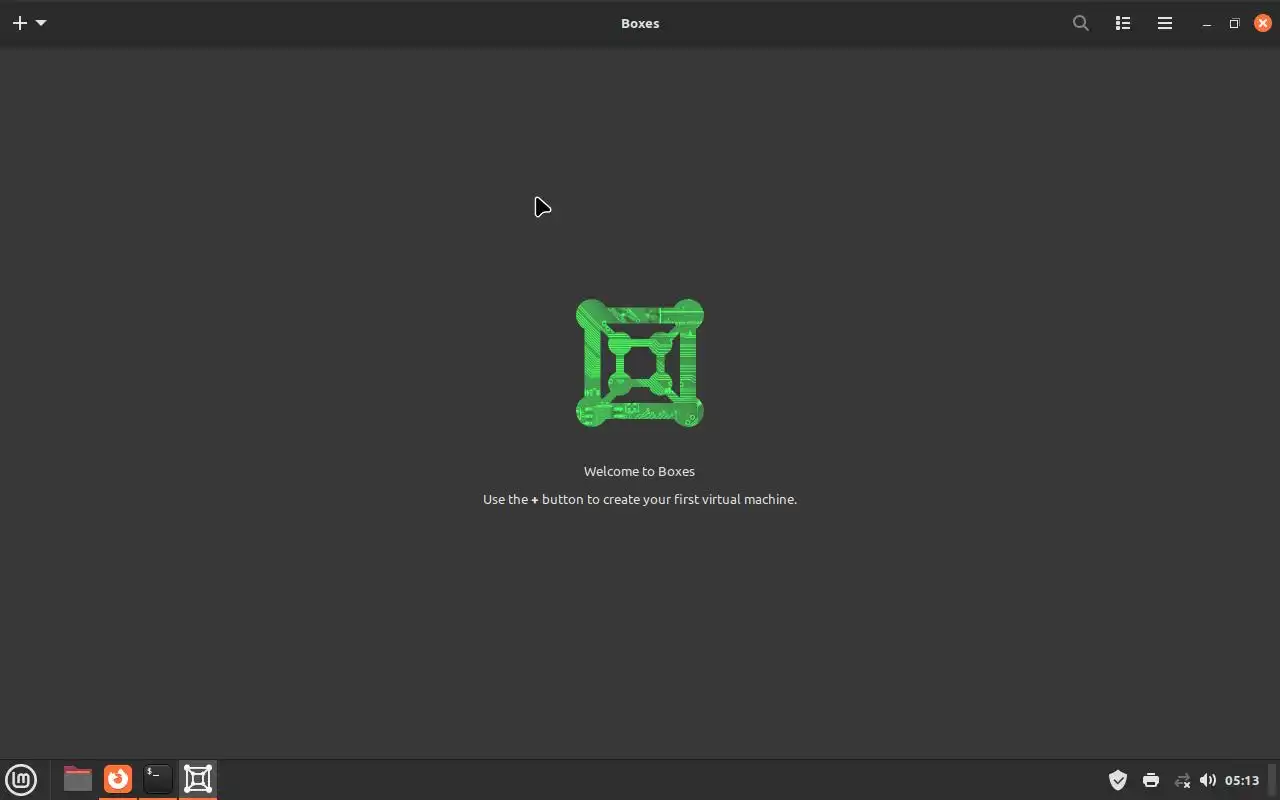Click the plus button to create new box
The height and width of the screenshot is (800, 1280).
coord(19,23)
